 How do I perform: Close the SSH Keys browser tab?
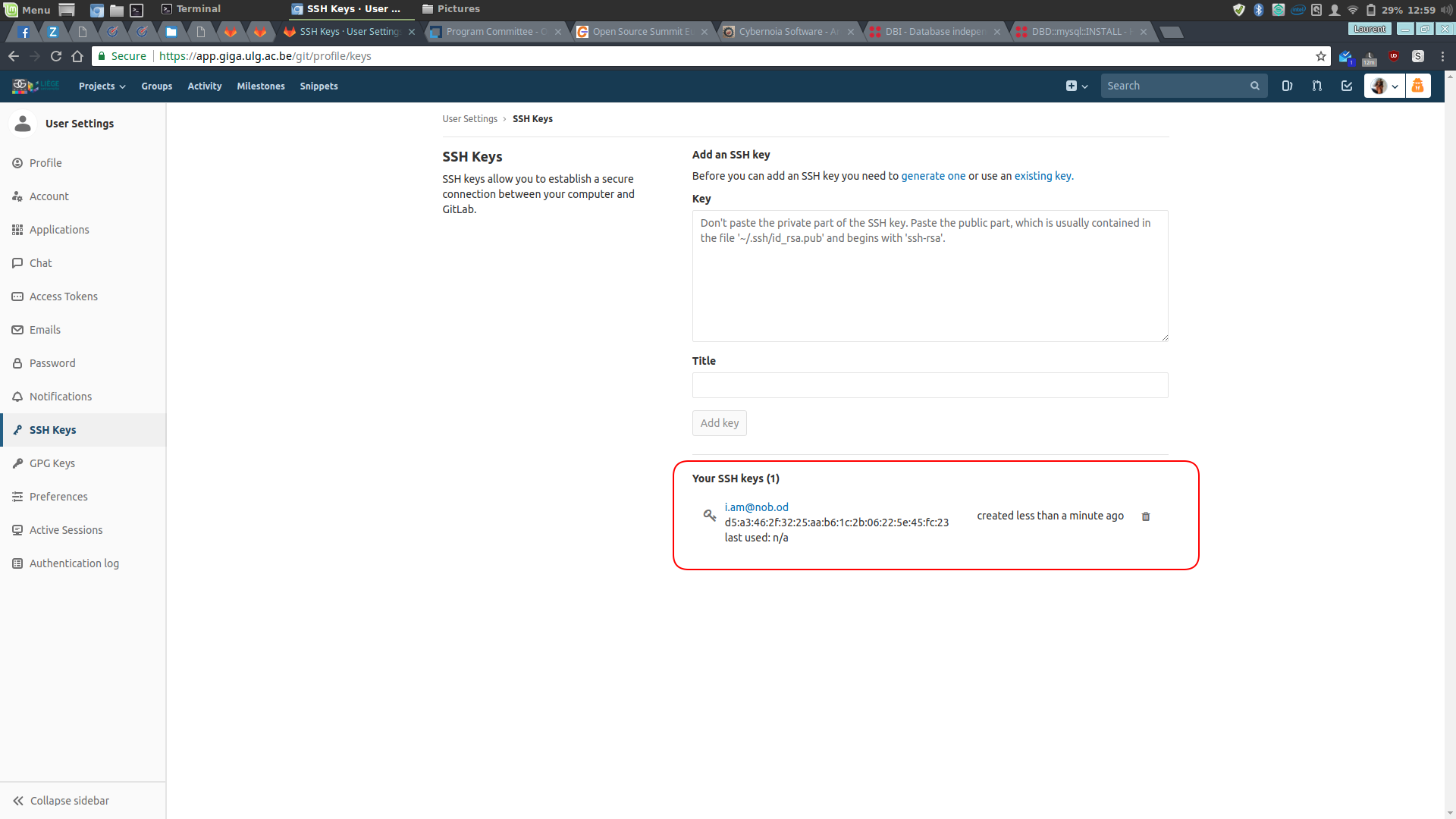click(x=412, y=32)
